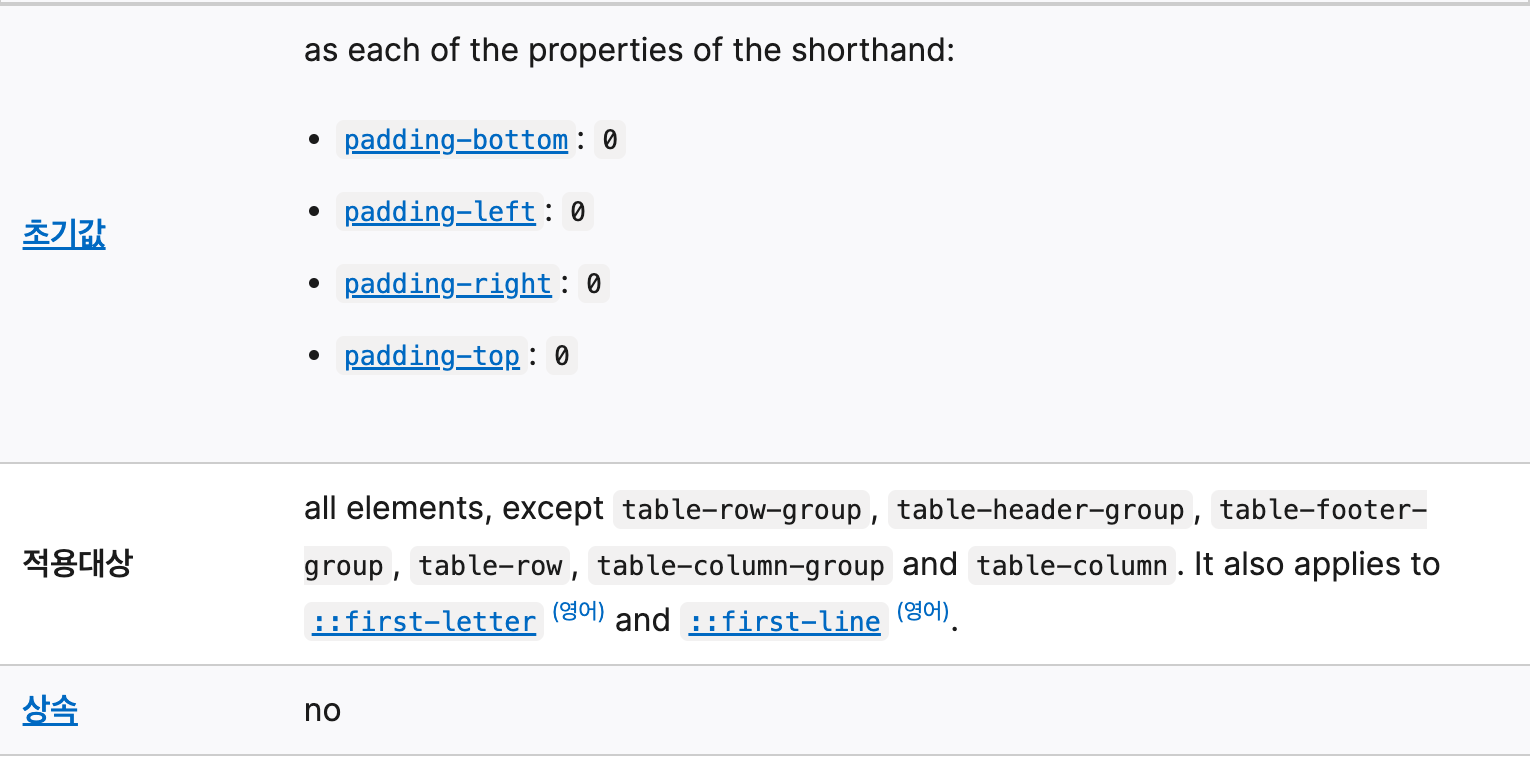Click the table-header-group code snippet
This screenshot has height=760, width=1532.
(1040, 511)
